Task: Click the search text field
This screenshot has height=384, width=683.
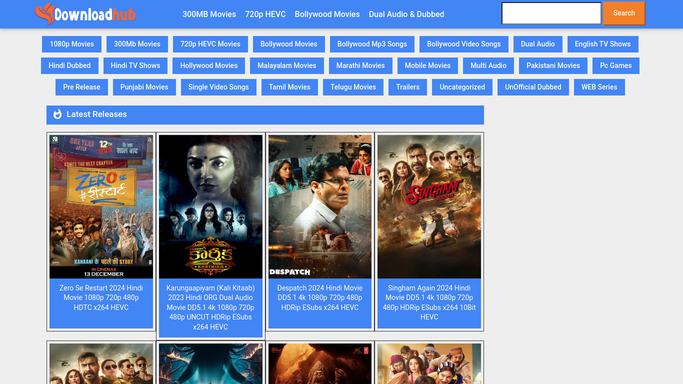Action: (551, 13)
